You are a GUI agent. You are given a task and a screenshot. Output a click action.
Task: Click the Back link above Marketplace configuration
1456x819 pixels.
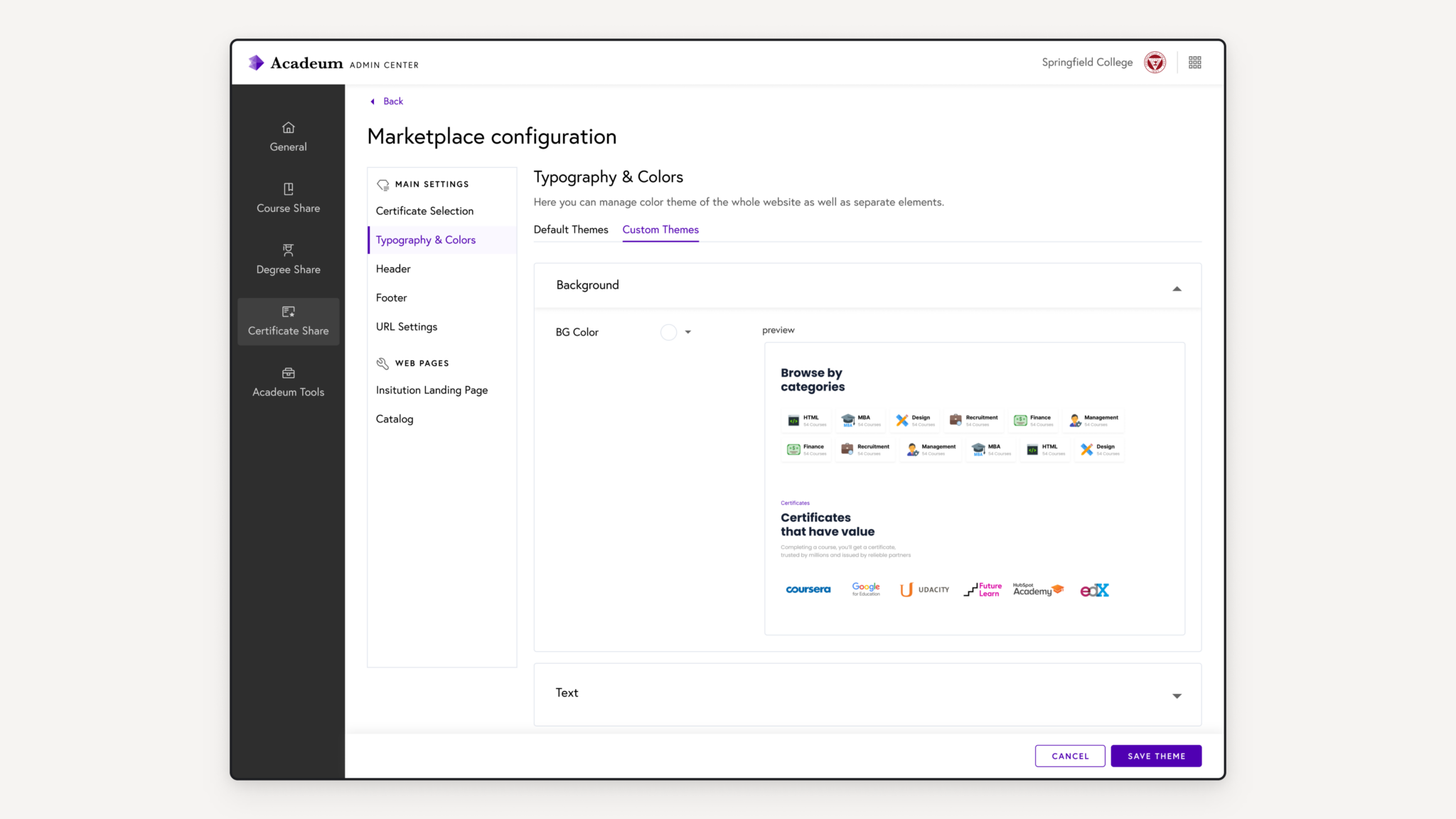click(386, 101)
